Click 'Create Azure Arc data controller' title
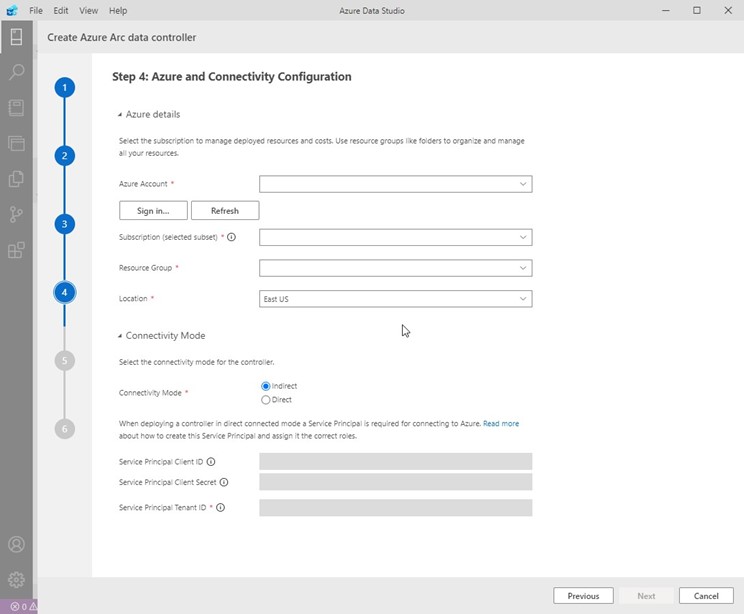Screen dimensions: 744x614 [x=121, y=37]
